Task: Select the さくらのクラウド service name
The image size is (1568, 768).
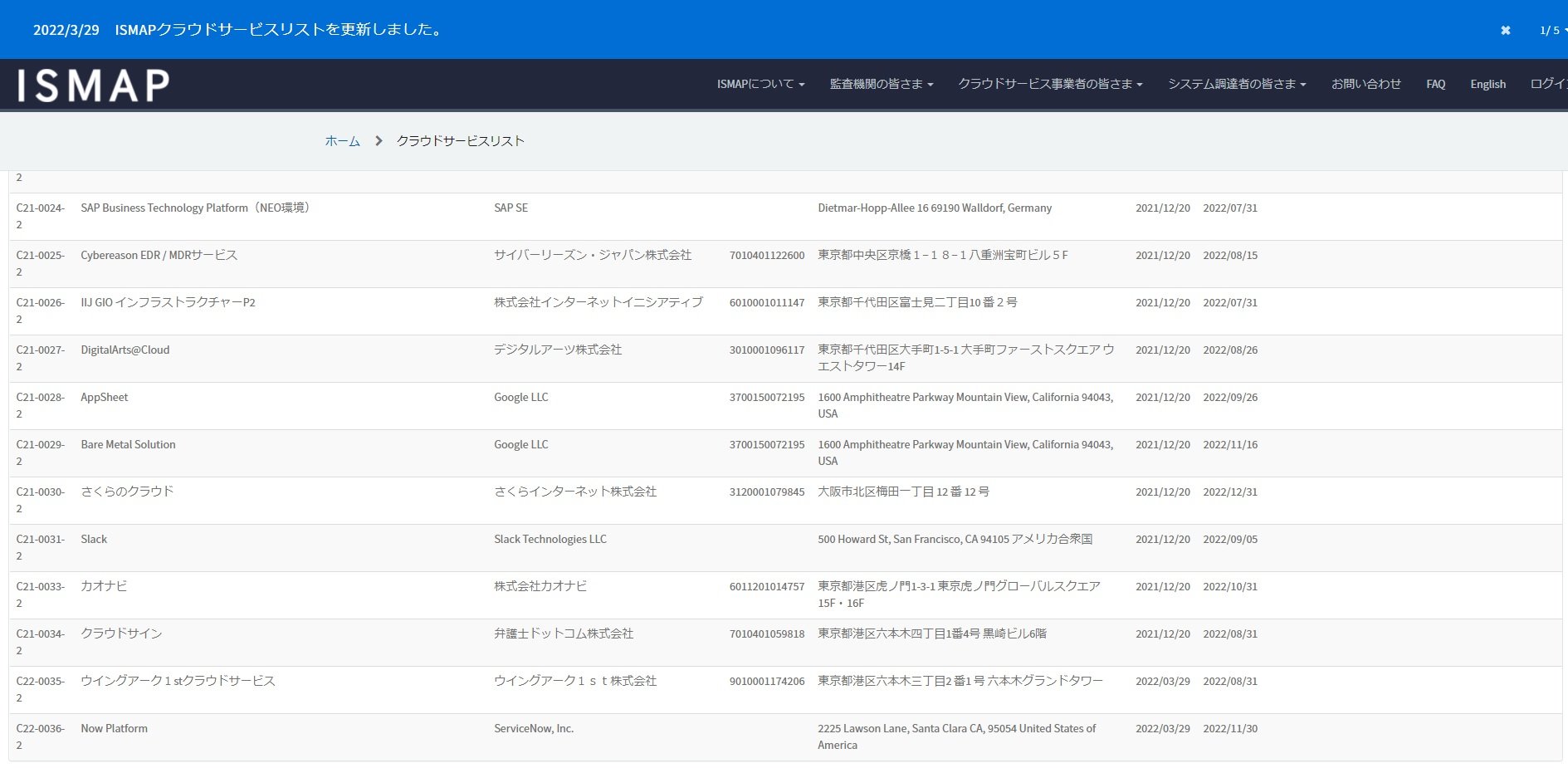Action: coord(127,492)
